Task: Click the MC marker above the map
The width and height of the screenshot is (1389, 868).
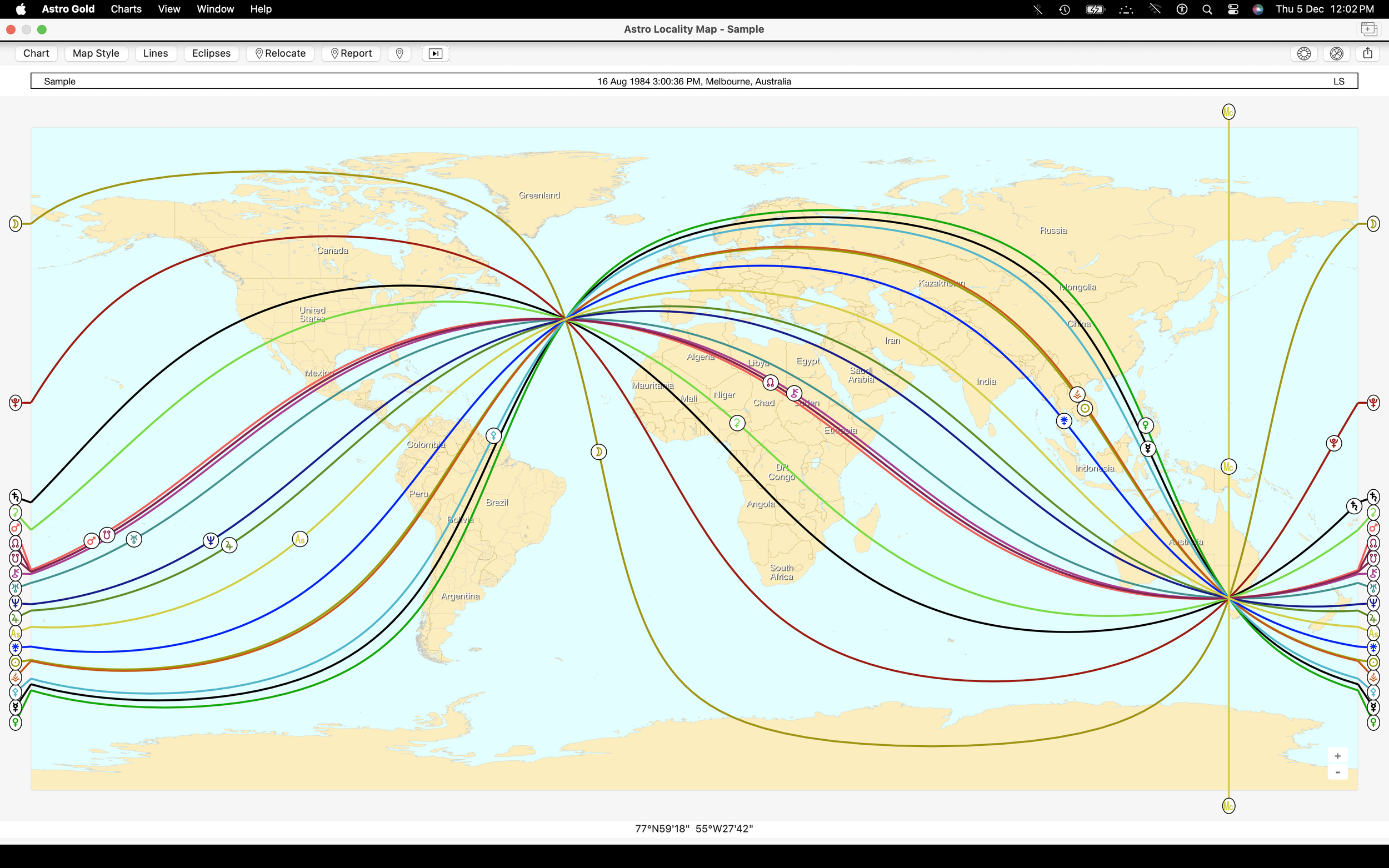Action: [1228, 112]
